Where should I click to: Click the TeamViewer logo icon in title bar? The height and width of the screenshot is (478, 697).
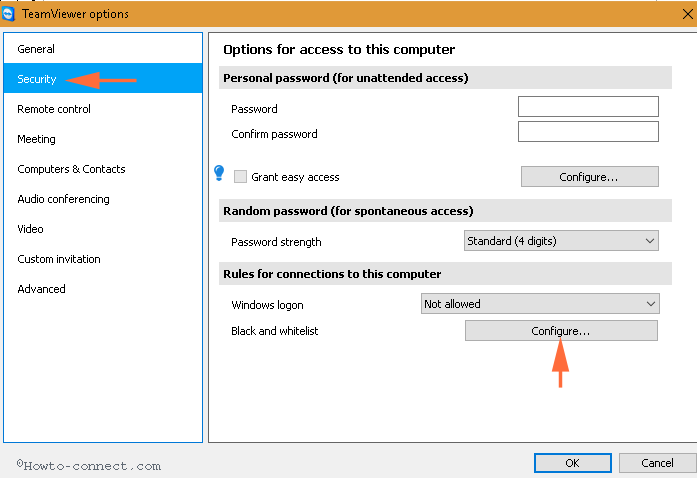8,14
